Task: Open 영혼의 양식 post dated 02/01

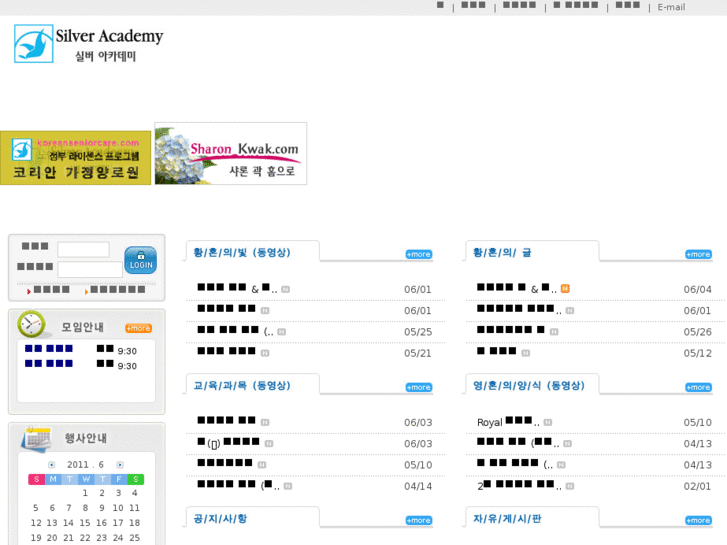Action: tap(519, 485)
